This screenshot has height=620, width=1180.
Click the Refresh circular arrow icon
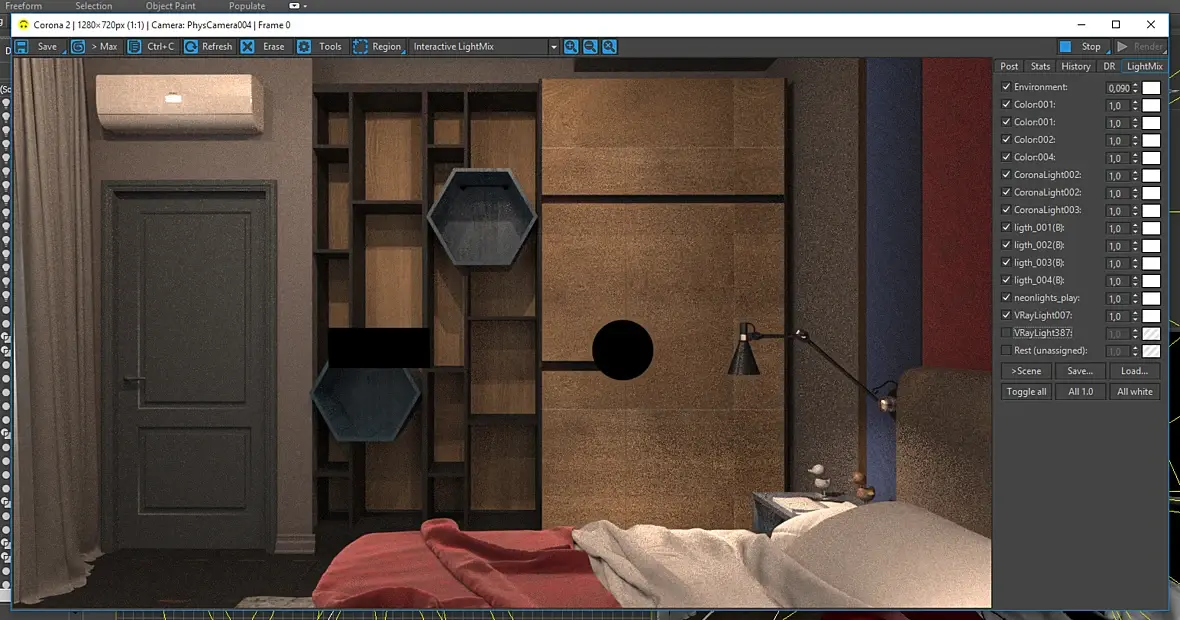[x=191, y=47]
